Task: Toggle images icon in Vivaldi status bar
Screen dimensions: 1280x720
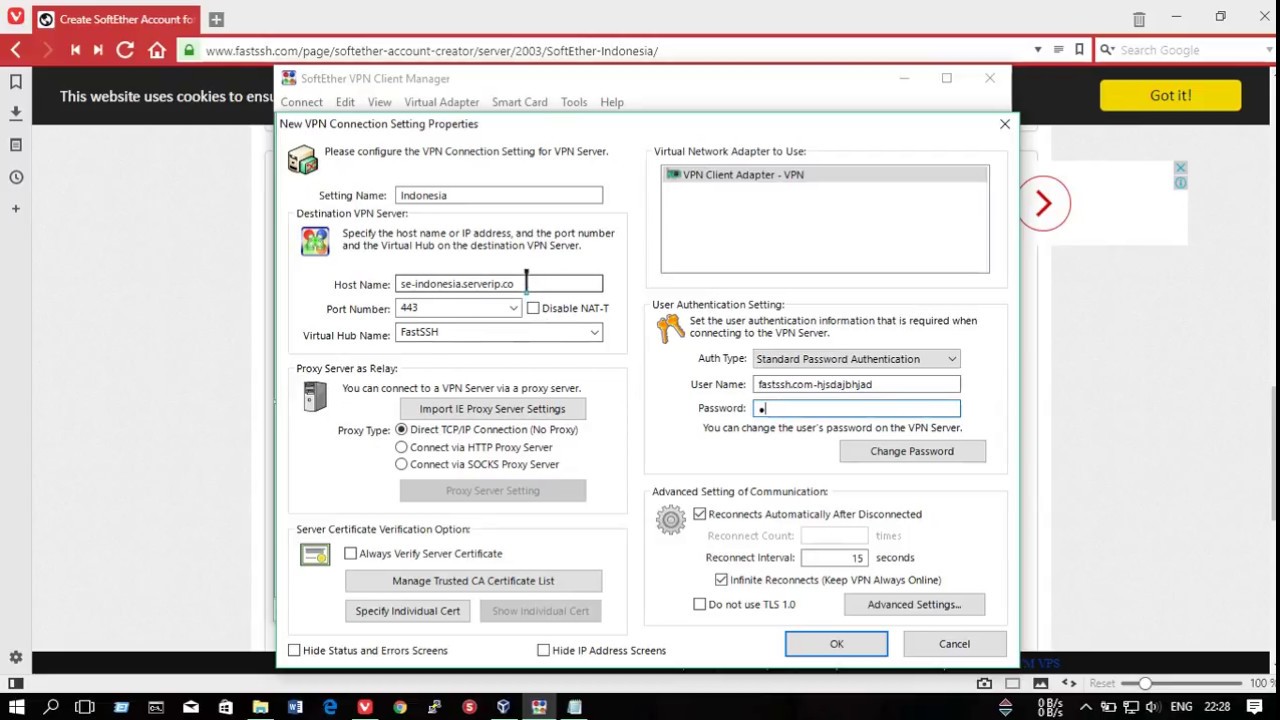Action: 1041,683
